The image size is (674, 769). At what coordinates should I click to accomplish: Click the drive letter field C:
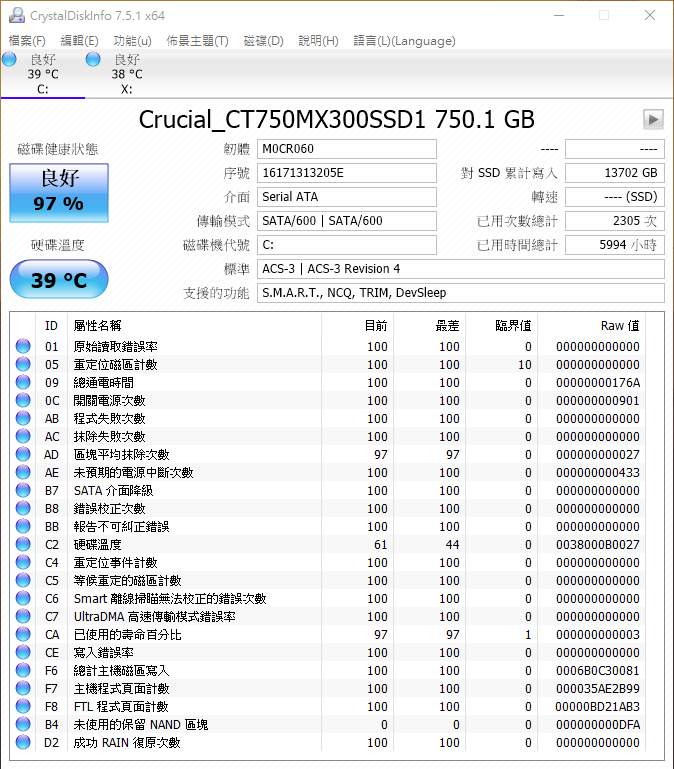pyautogui.click(x=347, y=245)
